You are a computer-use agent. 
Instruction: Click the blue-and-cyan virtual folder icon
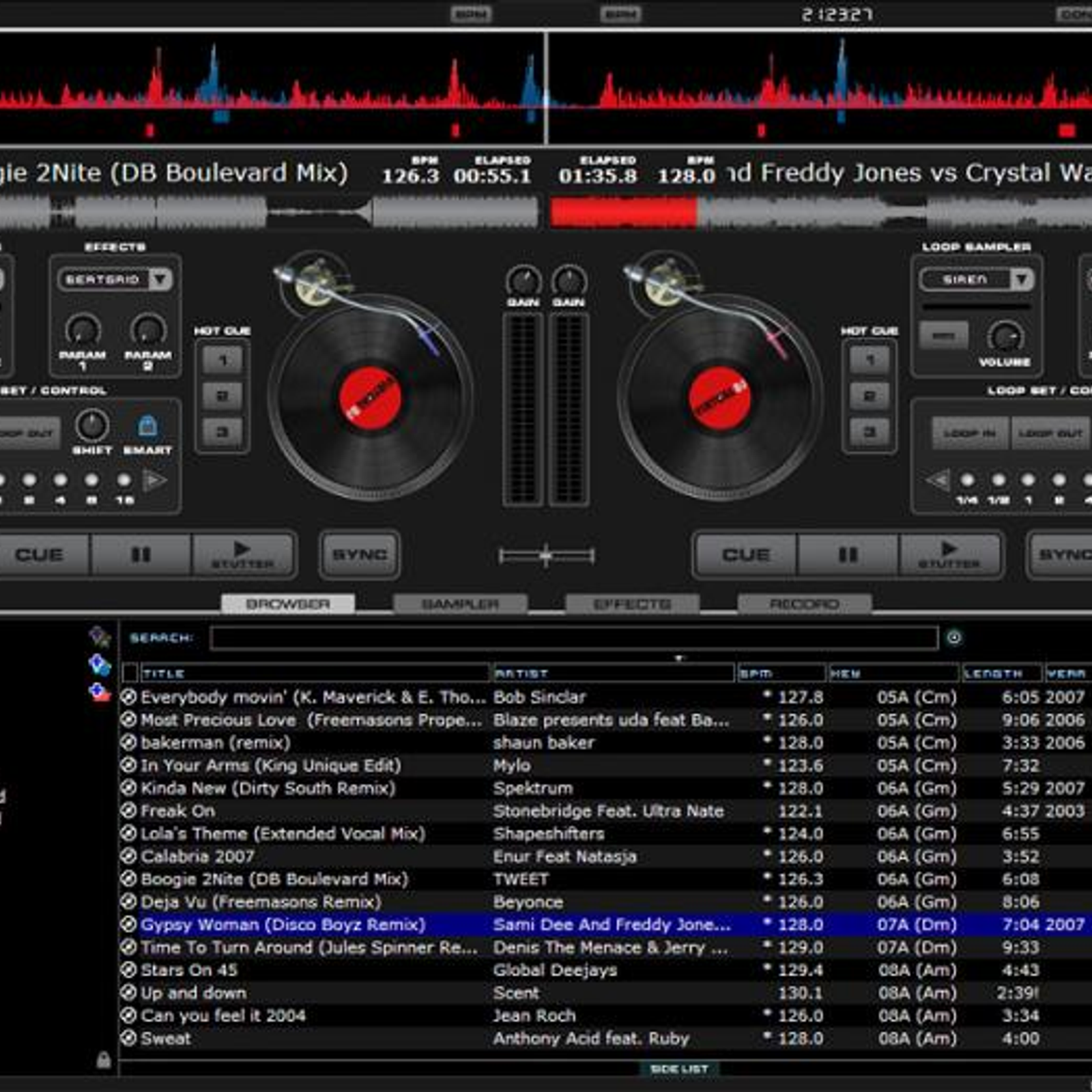100,665
